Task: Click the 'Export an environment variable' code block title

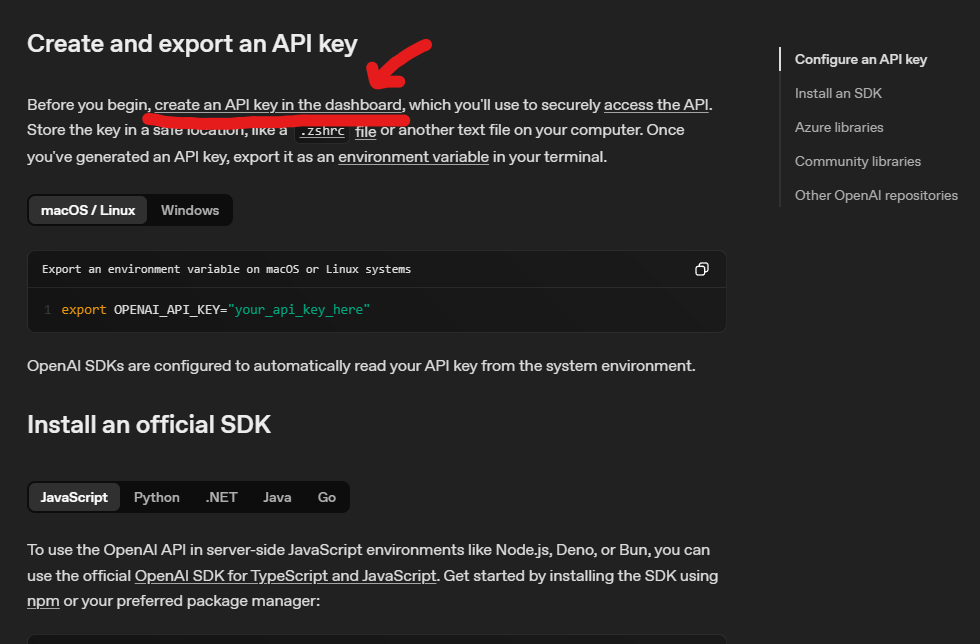Action: pos(226,269)
